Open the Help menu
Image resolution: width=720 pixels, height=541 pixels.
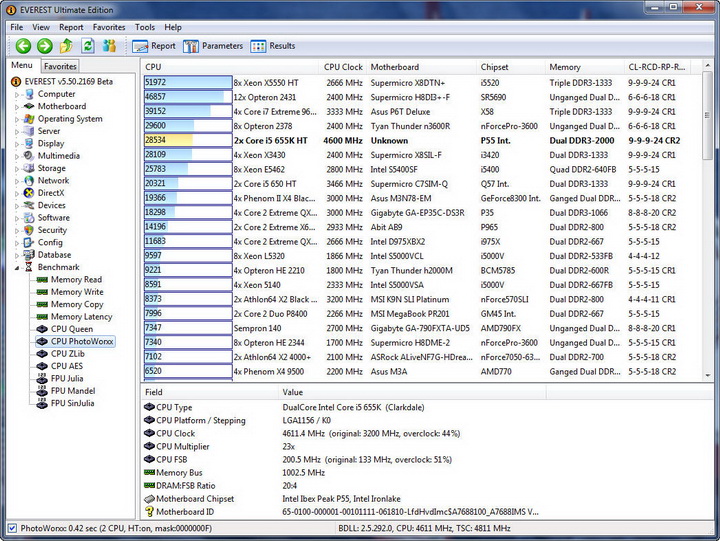click(173, 28)
